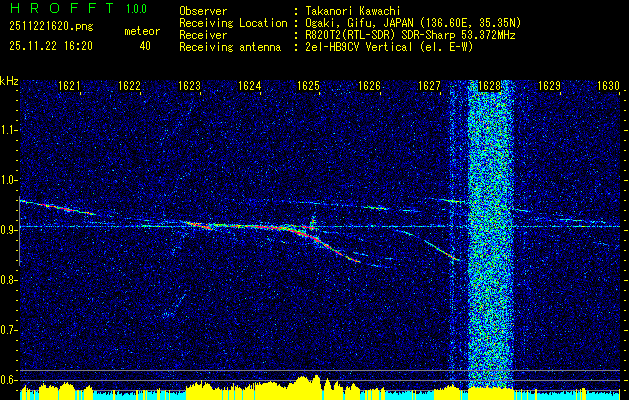Click the 1624 time marker
The image size is (629, 400).
tap(249, 85)
